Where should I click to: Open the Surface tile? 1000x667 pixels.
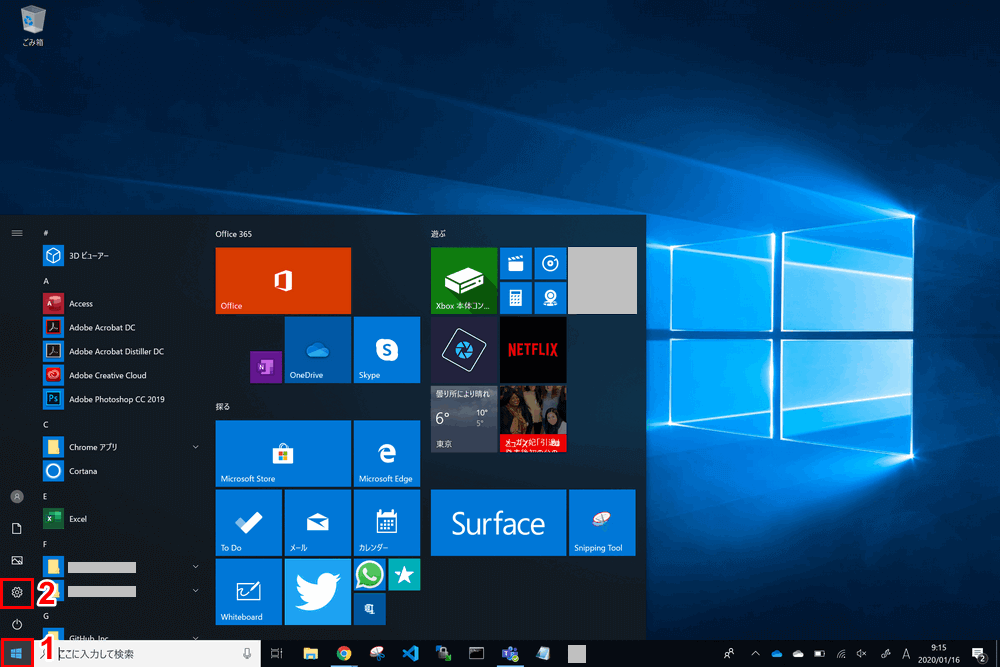498,523
